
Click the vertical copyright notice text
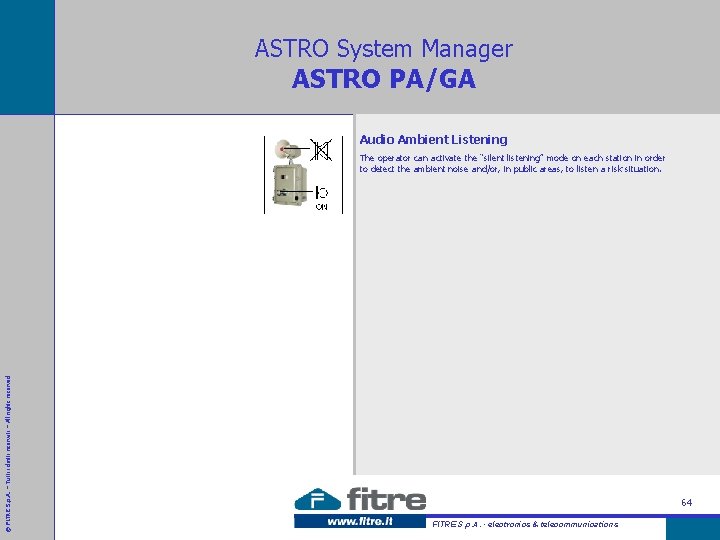click(8, 454)
